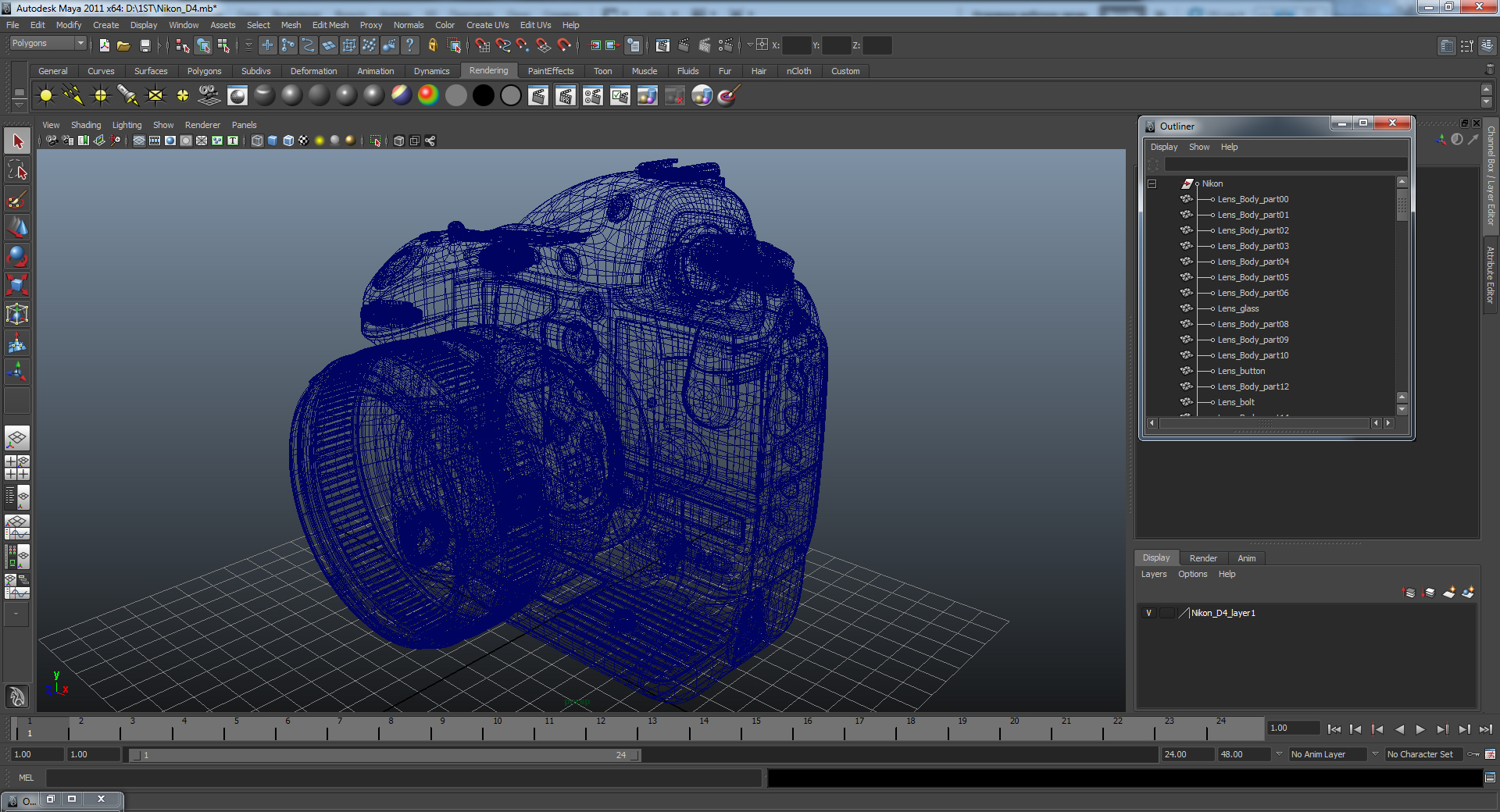Select the Universal Manipulator tool

(x=17, y=314)
